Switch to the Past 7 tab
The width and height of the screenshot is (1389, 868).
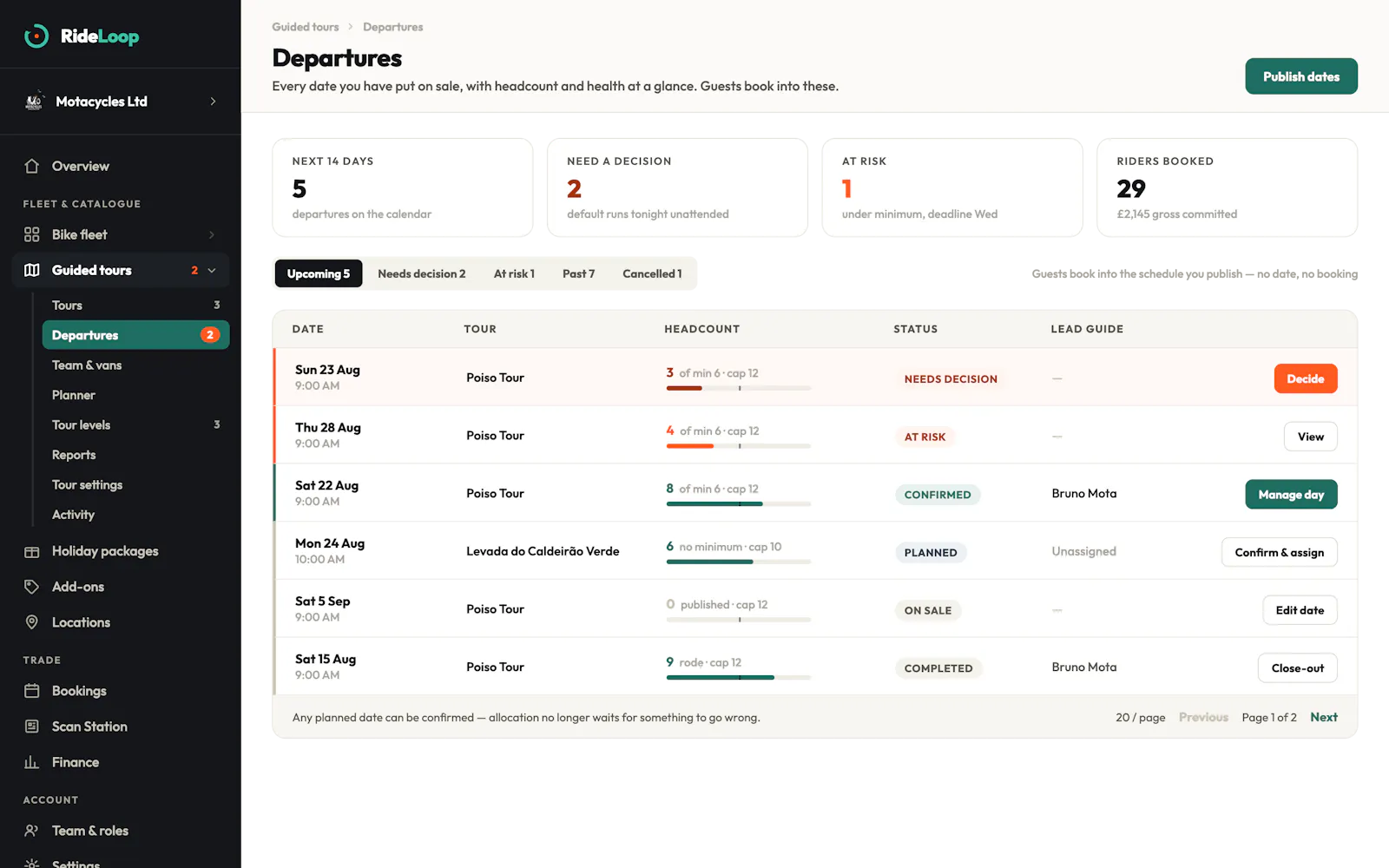pos(578,273)
